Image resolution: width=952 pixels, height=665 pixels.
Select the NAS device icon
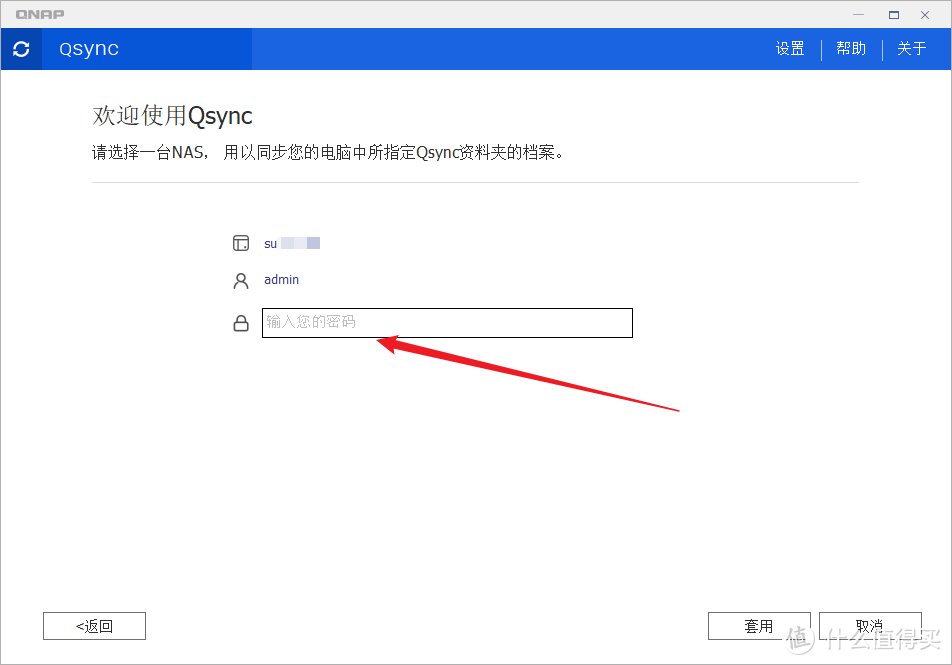point(241,242)
